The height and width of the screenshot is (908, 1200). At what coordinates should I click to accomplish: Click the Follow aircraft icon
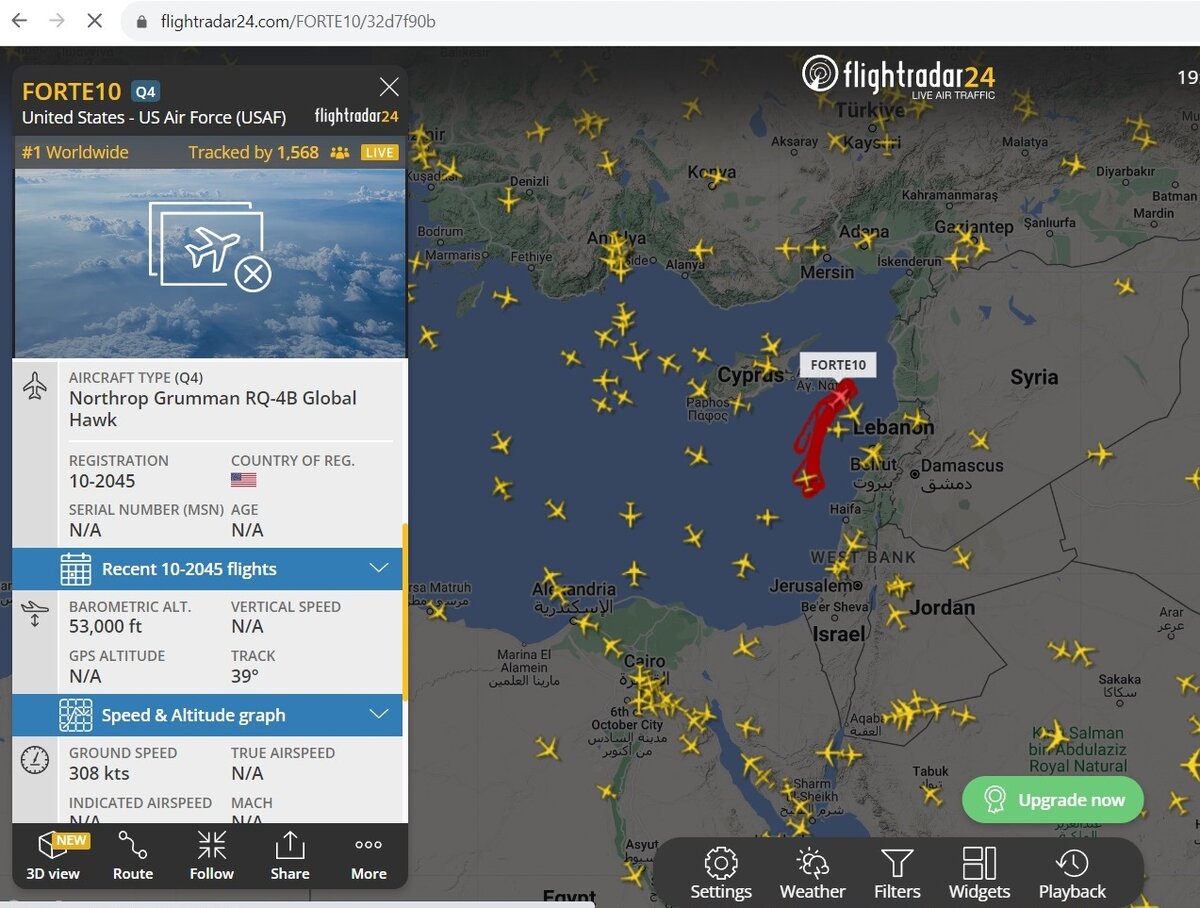212,856
